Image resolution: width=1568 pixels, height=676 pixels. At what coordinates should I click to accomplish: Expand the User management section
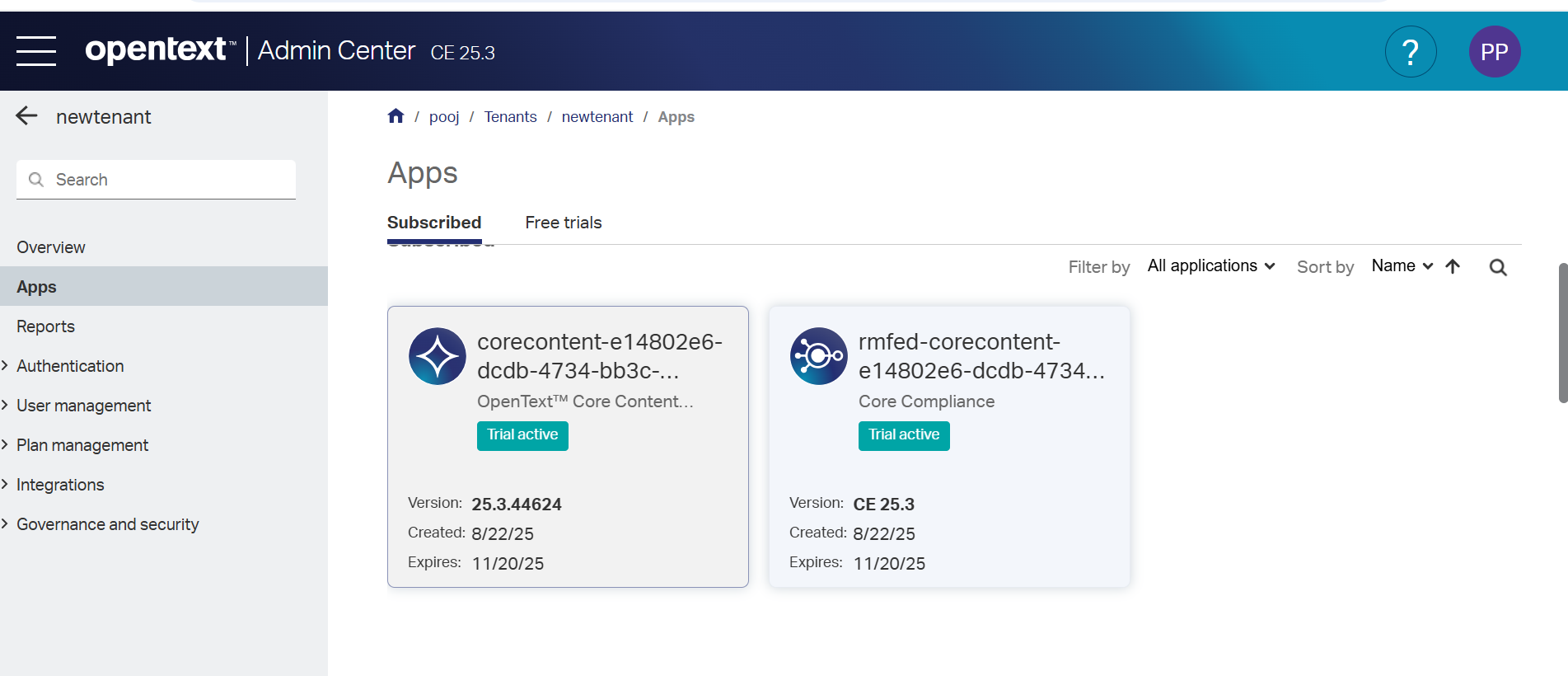tap(83, 406)
